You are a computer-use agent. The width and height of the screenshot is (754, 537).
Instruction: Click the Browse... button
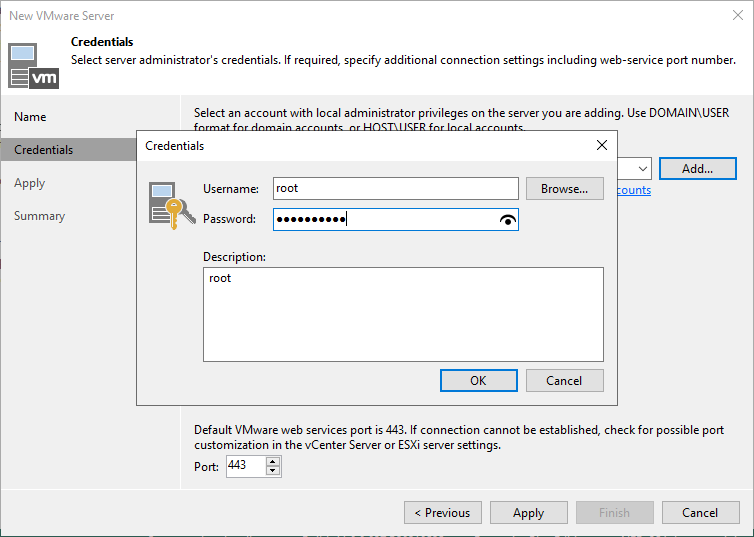[x=565, y=188]
